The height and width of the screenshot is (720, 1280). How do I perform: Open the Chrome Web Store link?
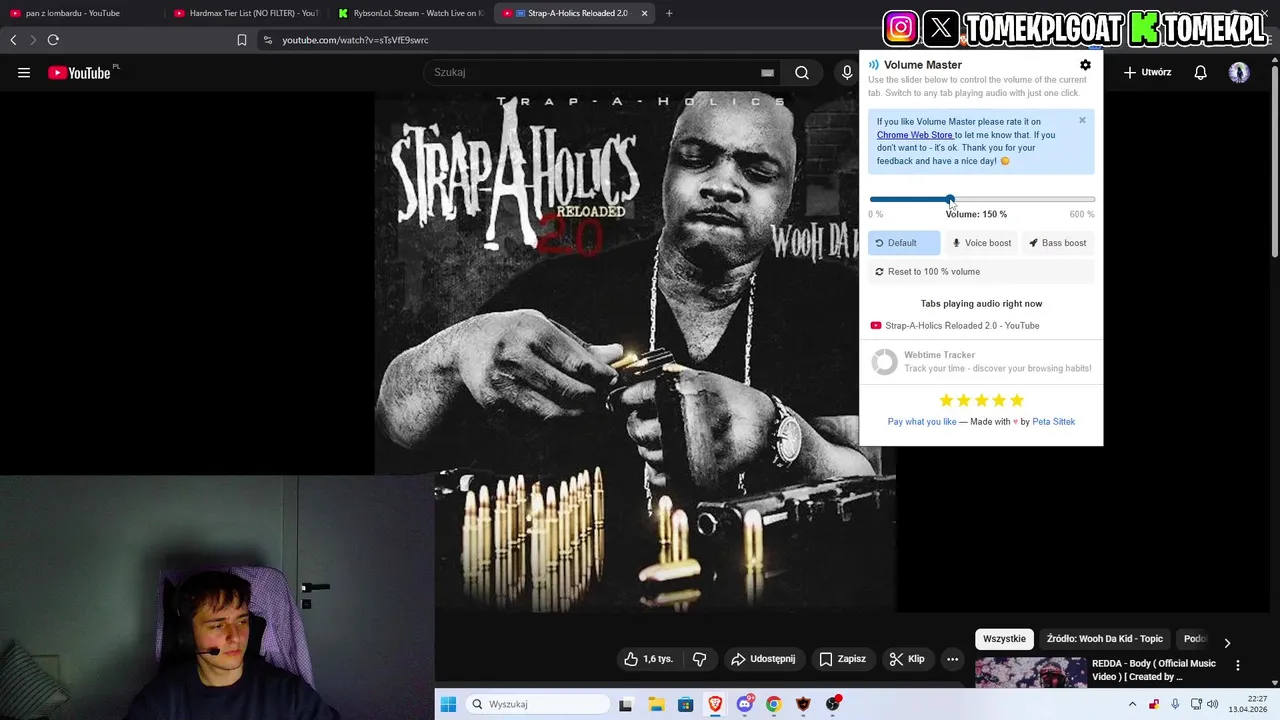click(x=915, y=135)
